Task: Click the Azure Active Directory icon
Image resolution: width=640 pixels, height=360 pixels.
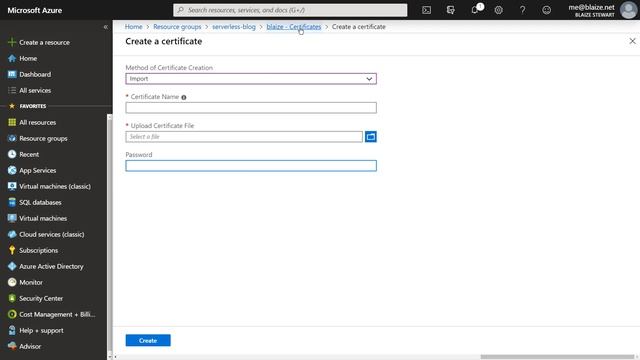Action: 12,266
